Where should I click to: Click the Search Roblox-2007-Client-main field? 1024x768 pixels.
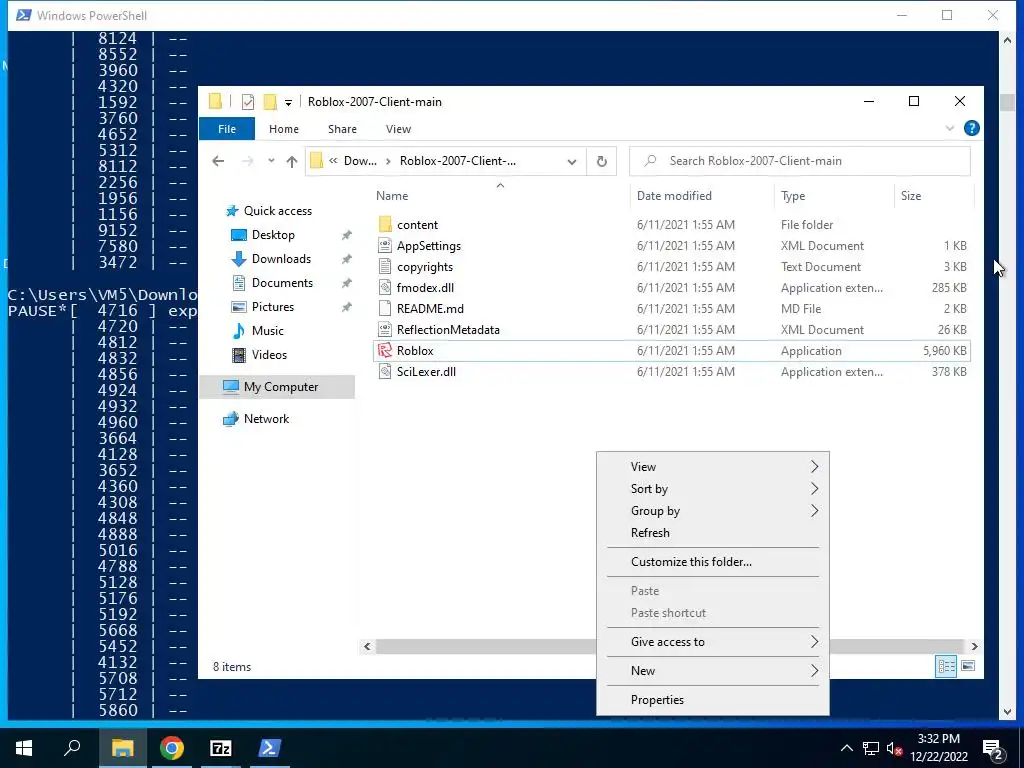click(800, 161)
